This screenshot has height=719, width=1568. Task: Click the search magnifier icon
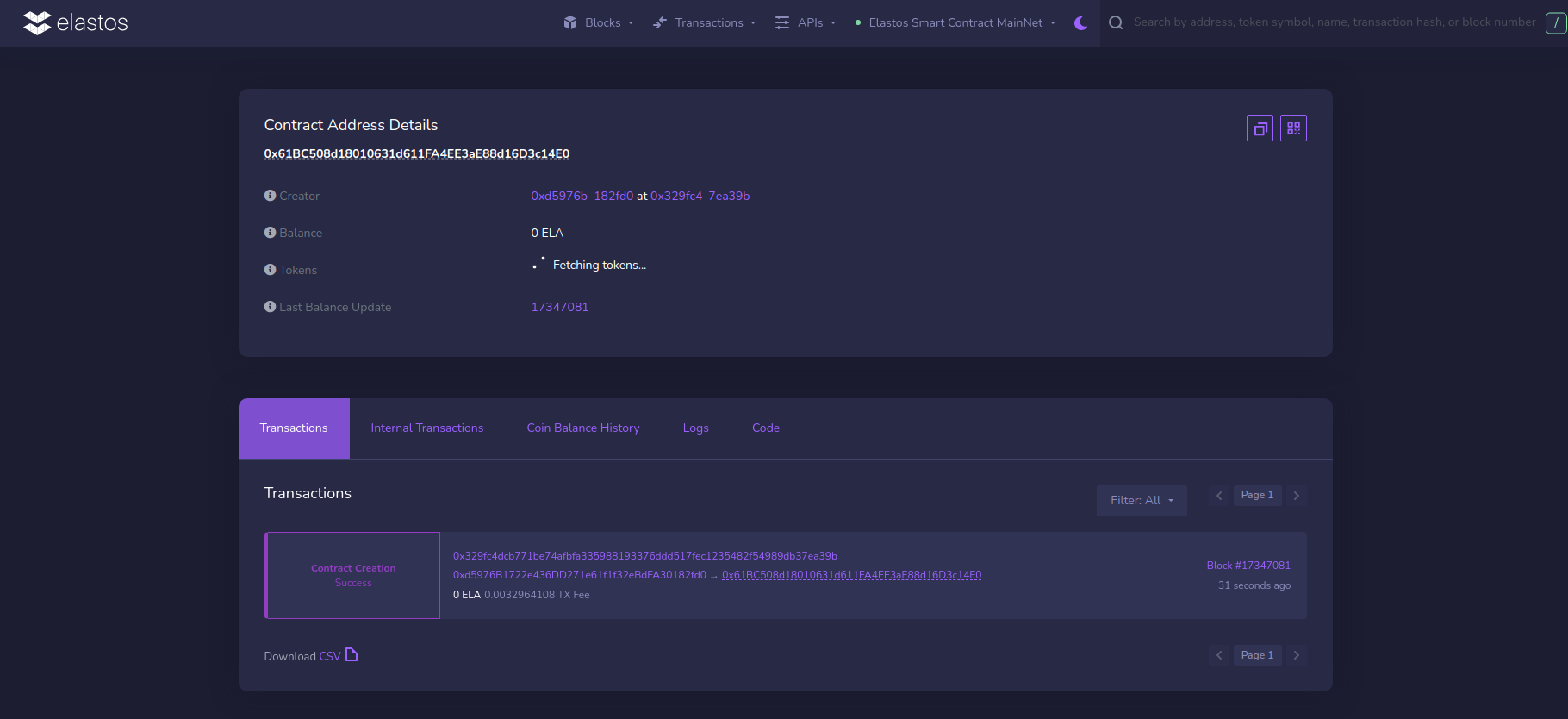click(x=1116, y=23)
